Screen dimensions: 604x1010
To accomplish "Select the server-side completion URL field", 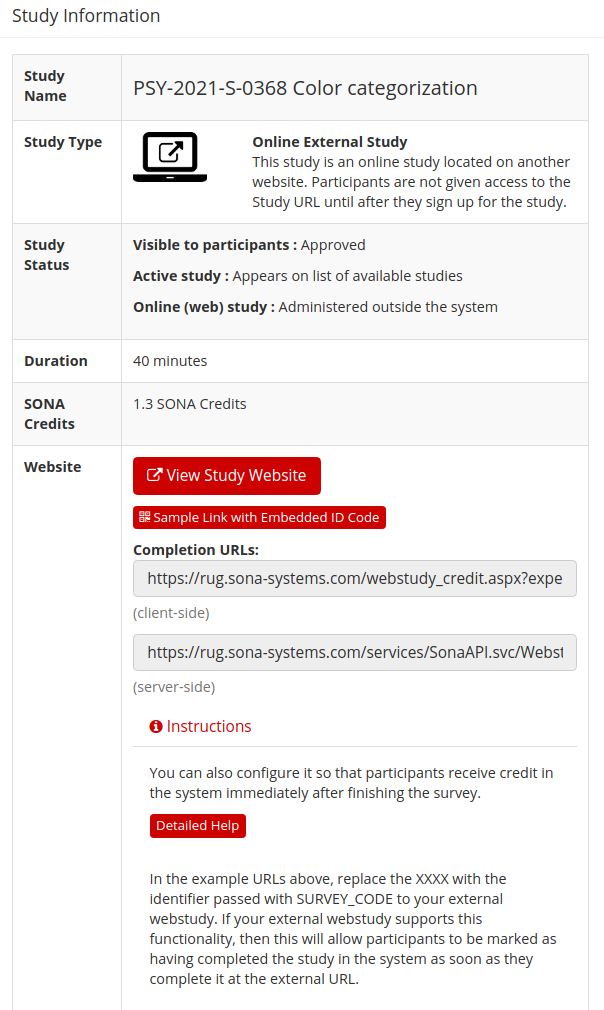I will 355,652.
